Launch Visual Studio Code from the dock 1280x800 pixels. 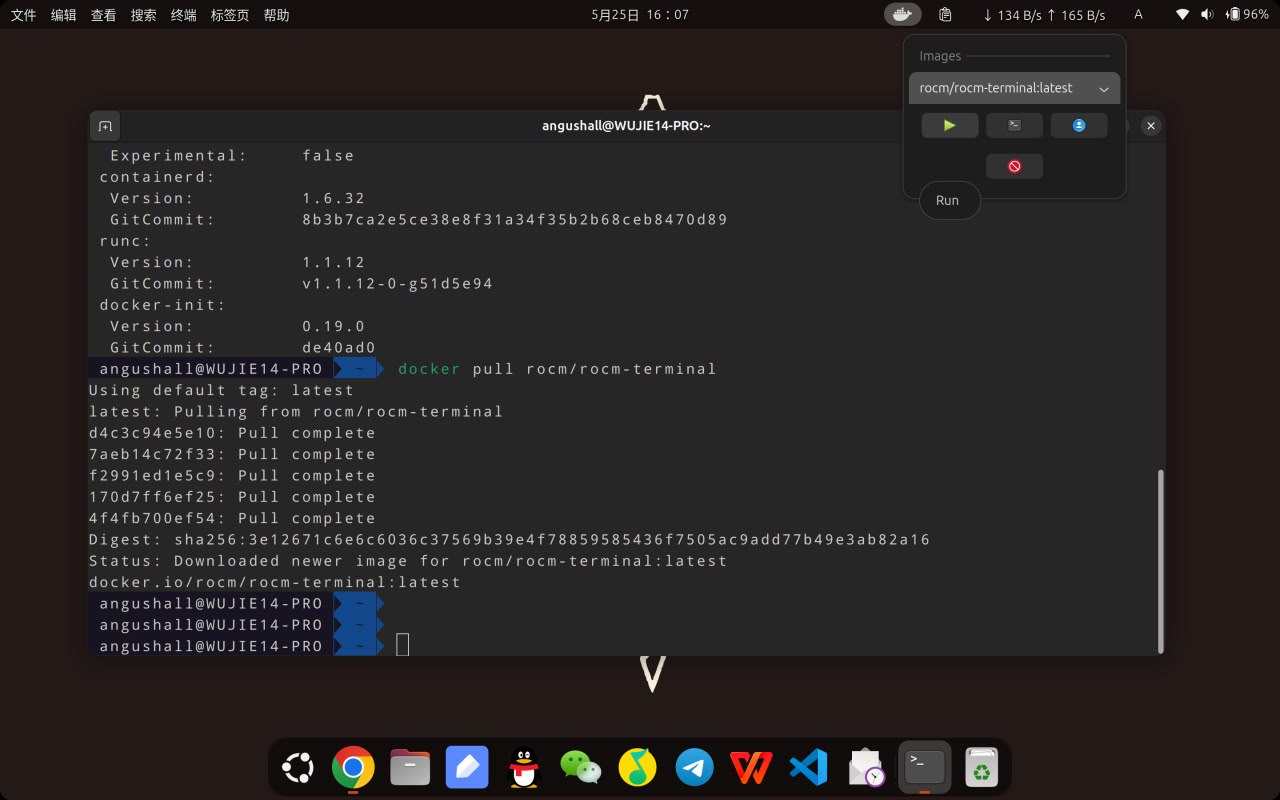[x=808, y=768]
